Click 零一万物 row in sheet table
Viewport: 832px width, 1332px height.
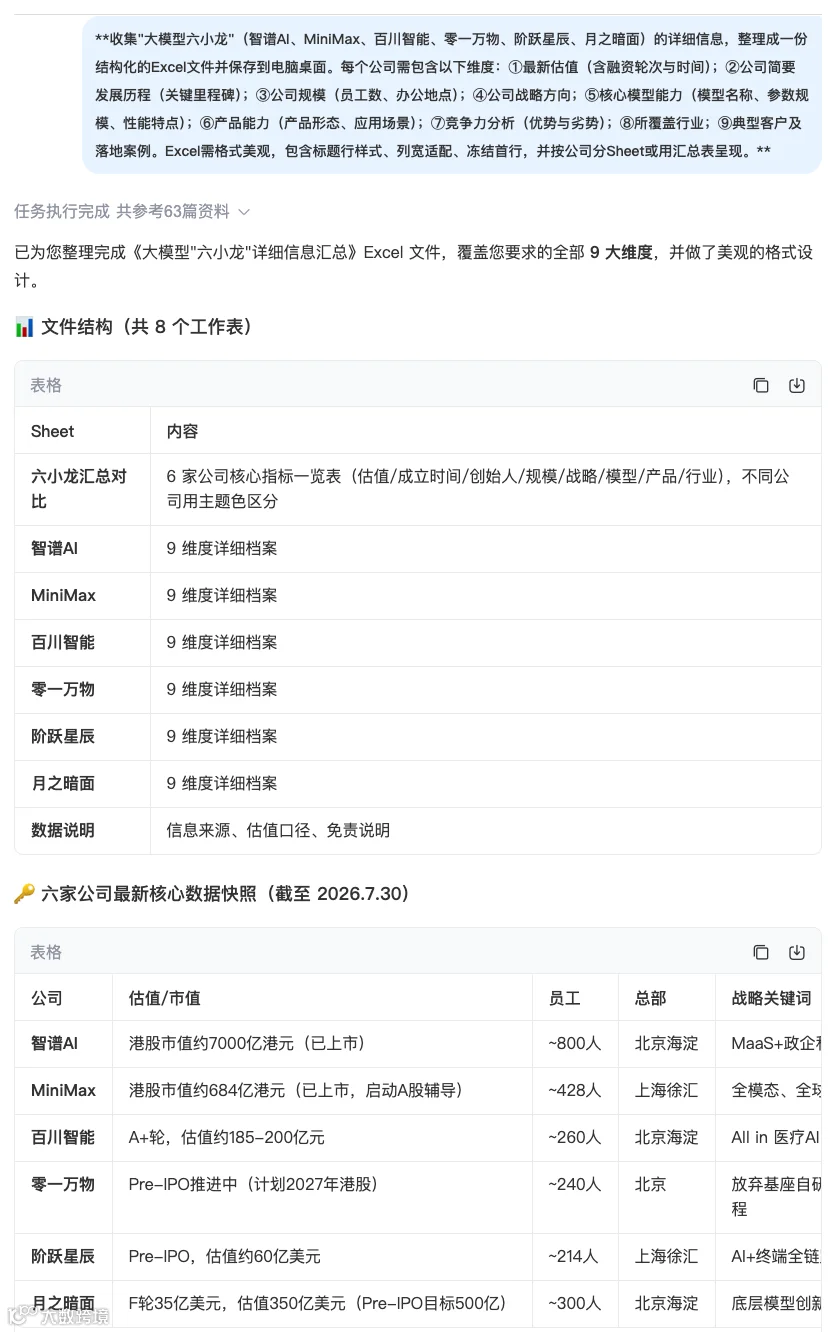click(418, 690)
